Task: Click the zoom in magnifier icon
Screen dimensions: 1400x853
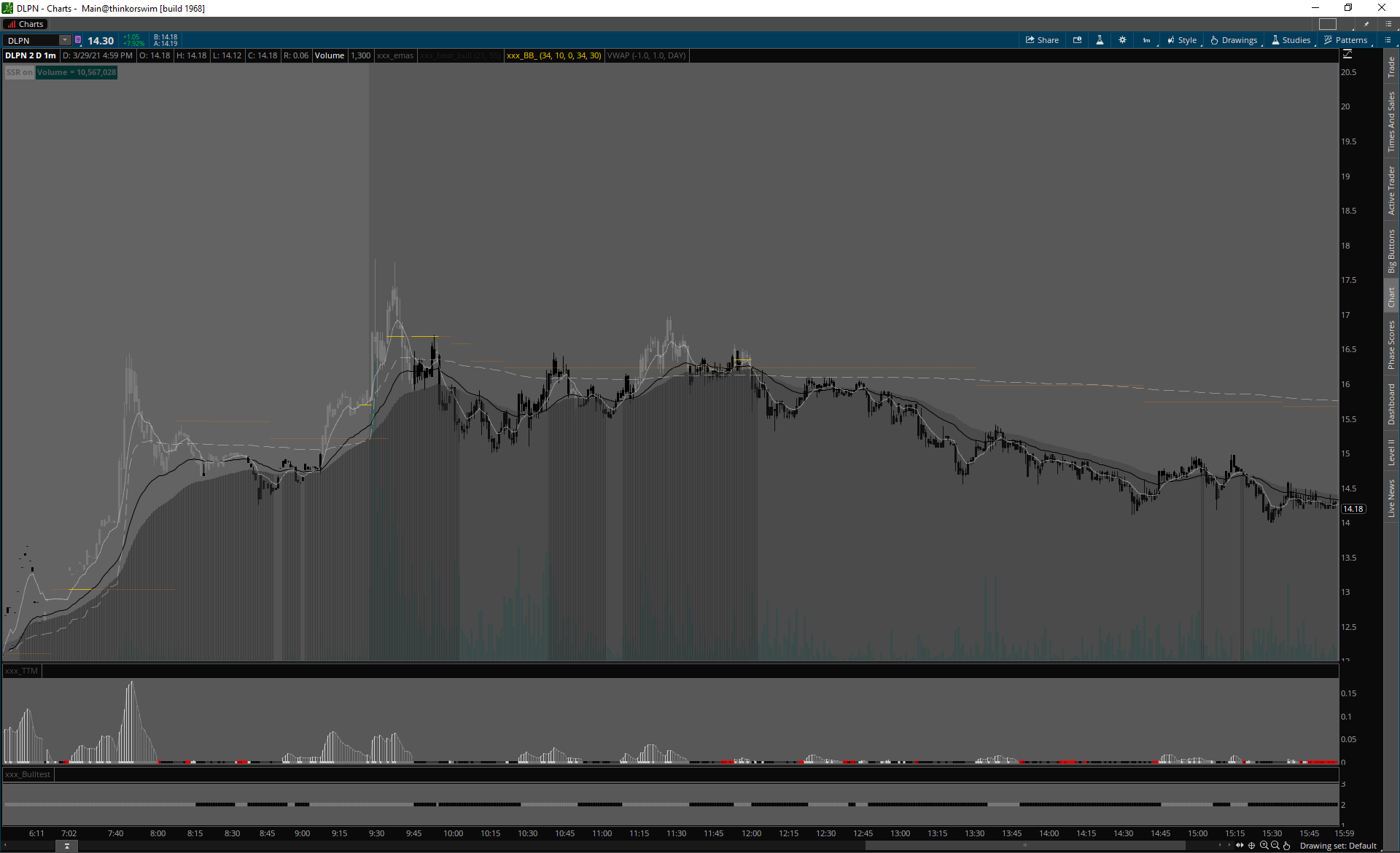Action: click(1264, 846)
